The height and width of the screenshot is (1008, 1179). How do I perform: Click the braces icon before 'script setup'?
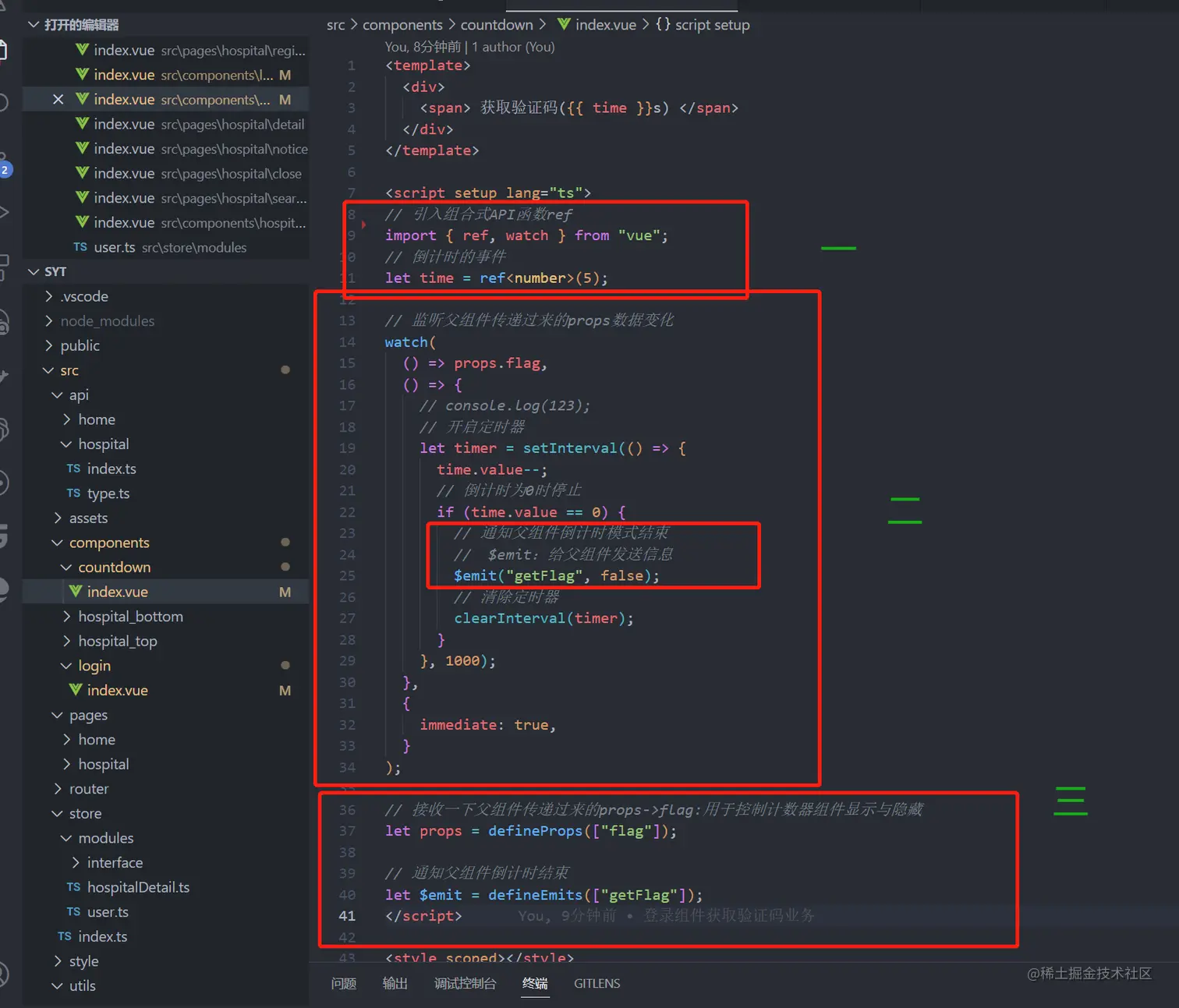[663, 24]
